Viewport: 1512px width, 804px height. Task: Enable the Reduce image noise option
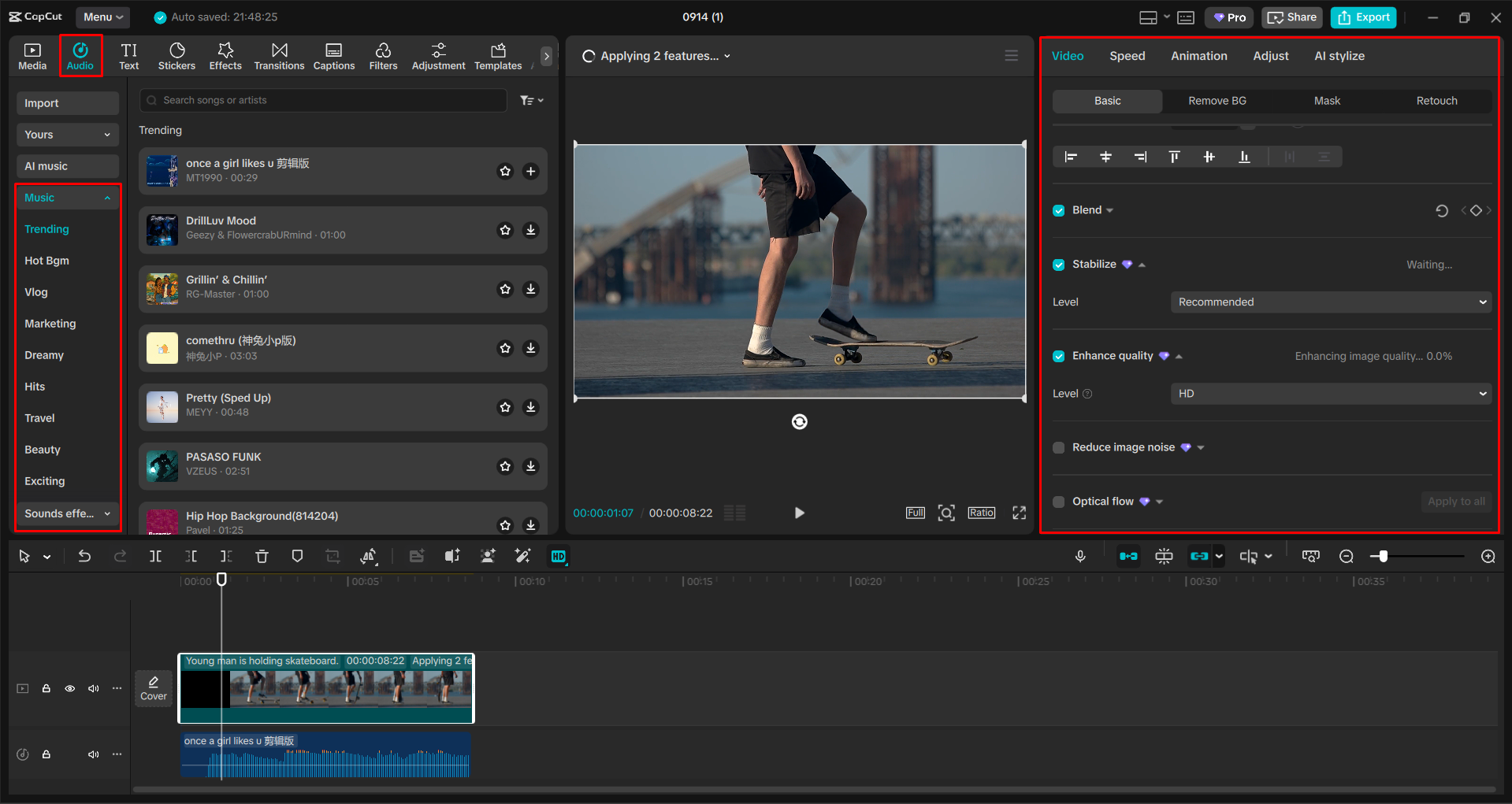click(1058, 446)
